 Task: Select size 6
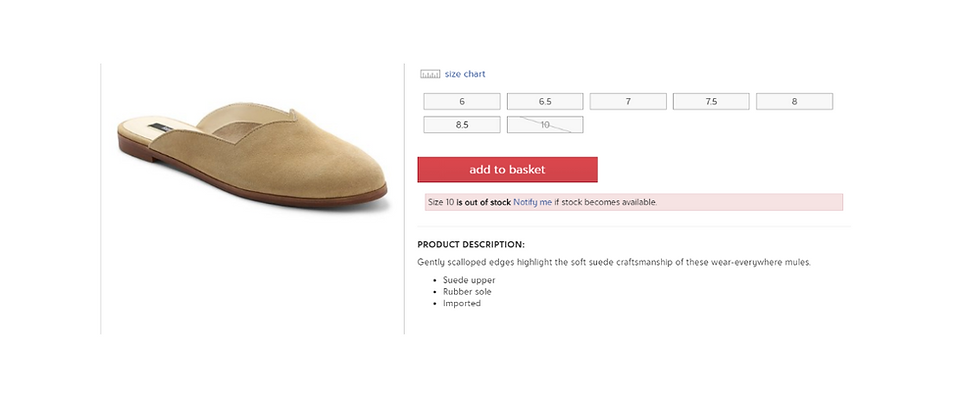(462, 101)
